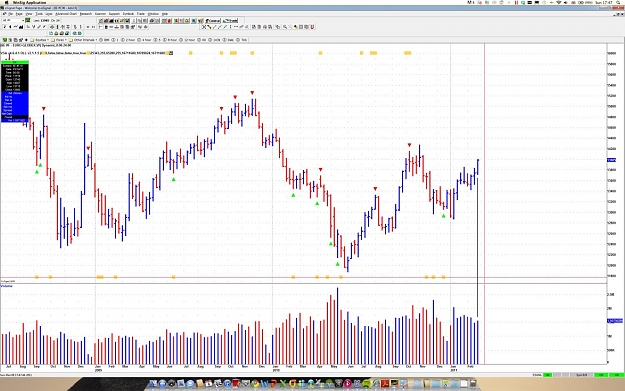Select the 2 hour interval
Image resolution: width=625 pixels, height=391 pixels.
128,40
